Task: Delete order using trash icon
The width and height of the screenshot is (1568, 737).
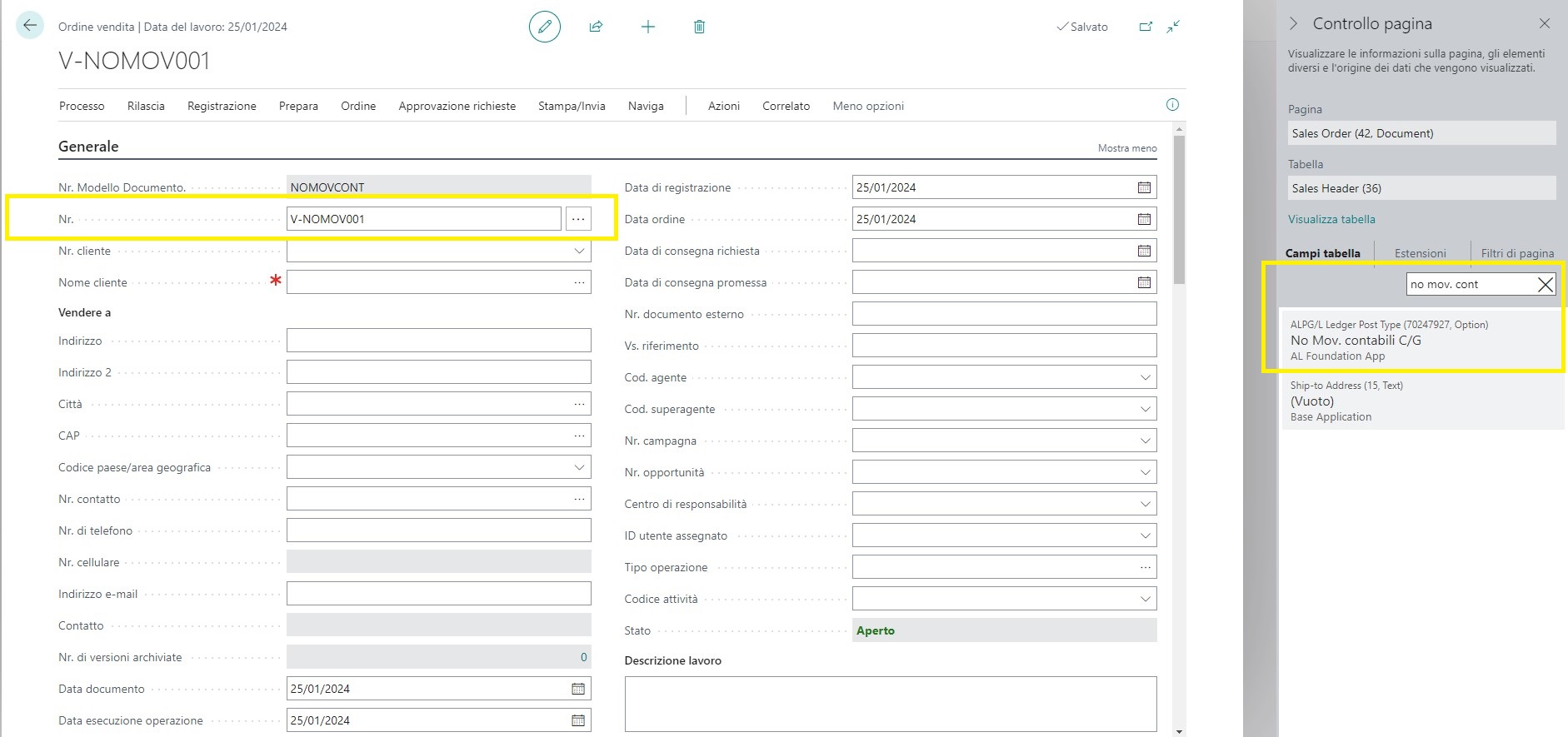Action: (x=699, y=27)
